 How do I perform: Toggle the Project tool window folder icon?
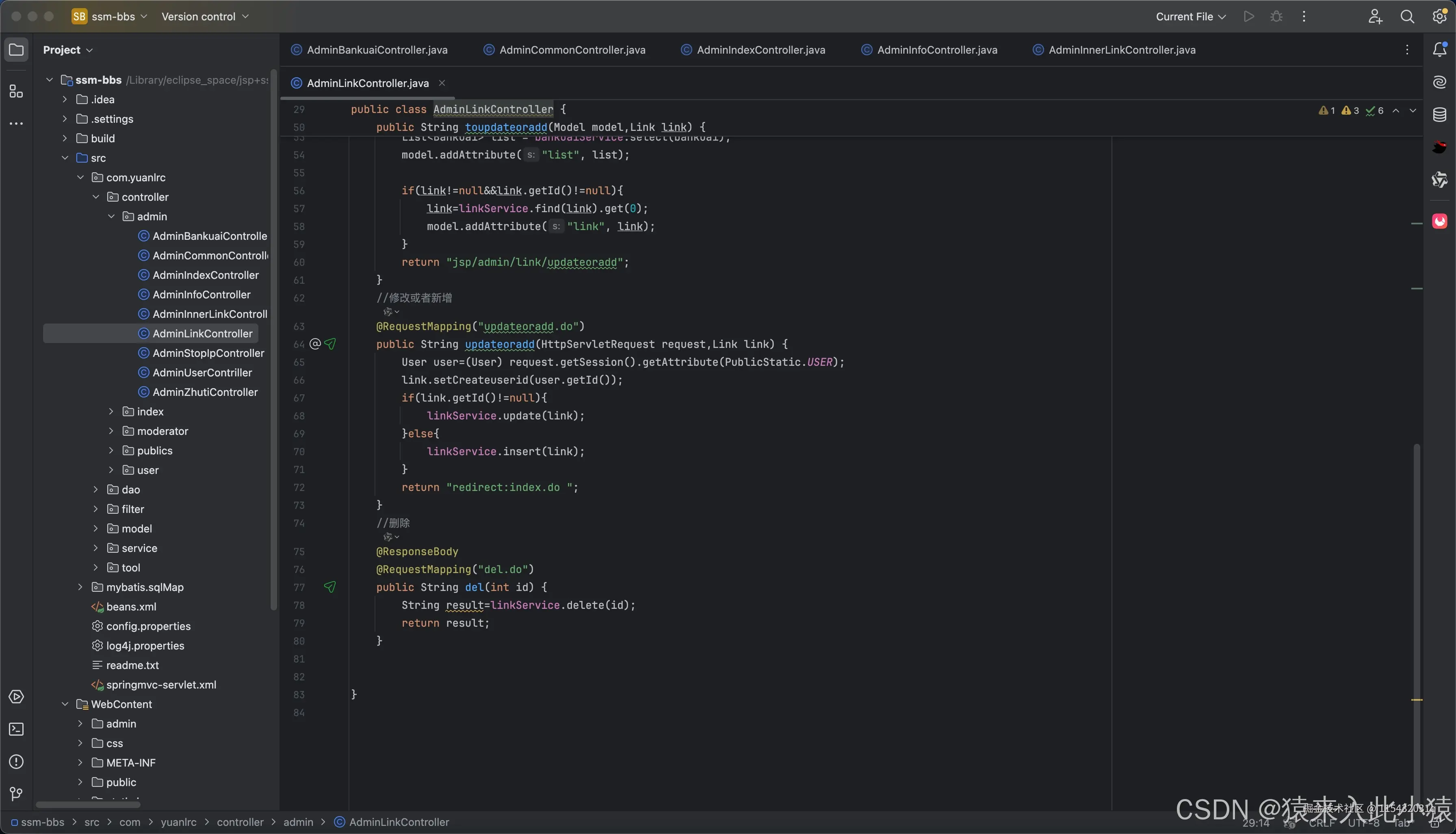16,50
